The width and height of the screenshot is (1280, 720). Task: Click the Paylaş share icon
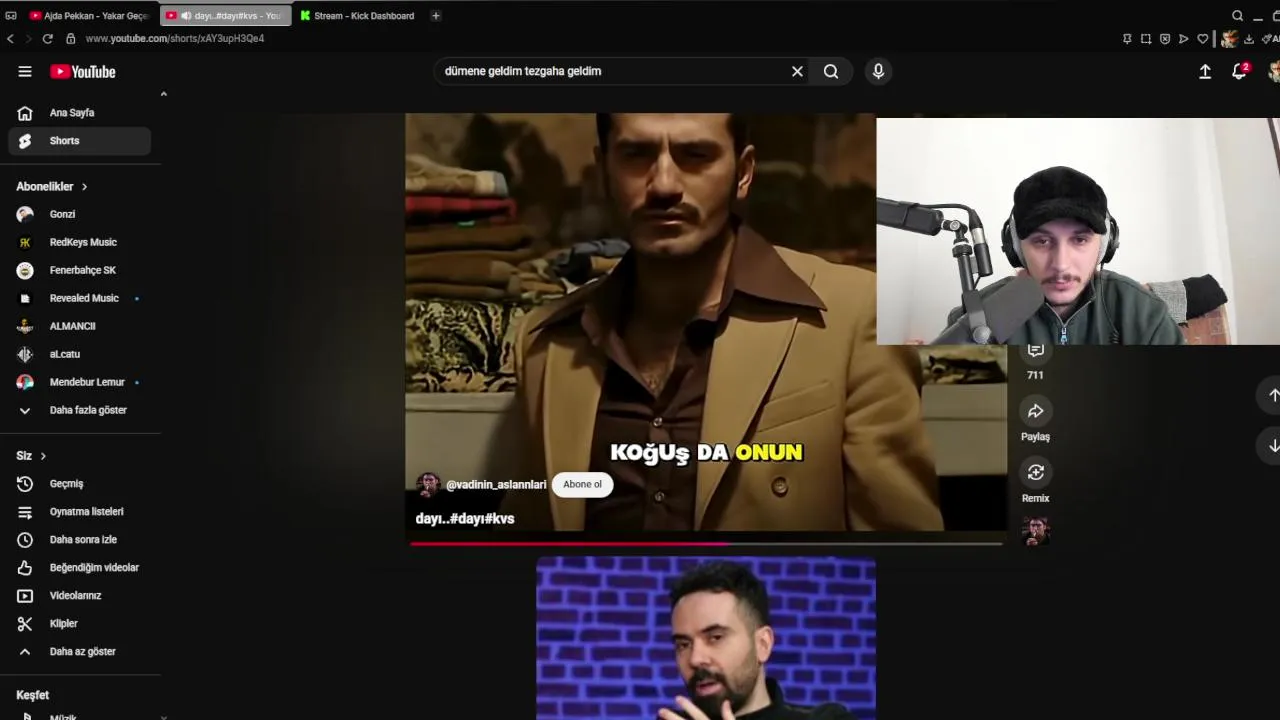click(x=1035, y=411)
